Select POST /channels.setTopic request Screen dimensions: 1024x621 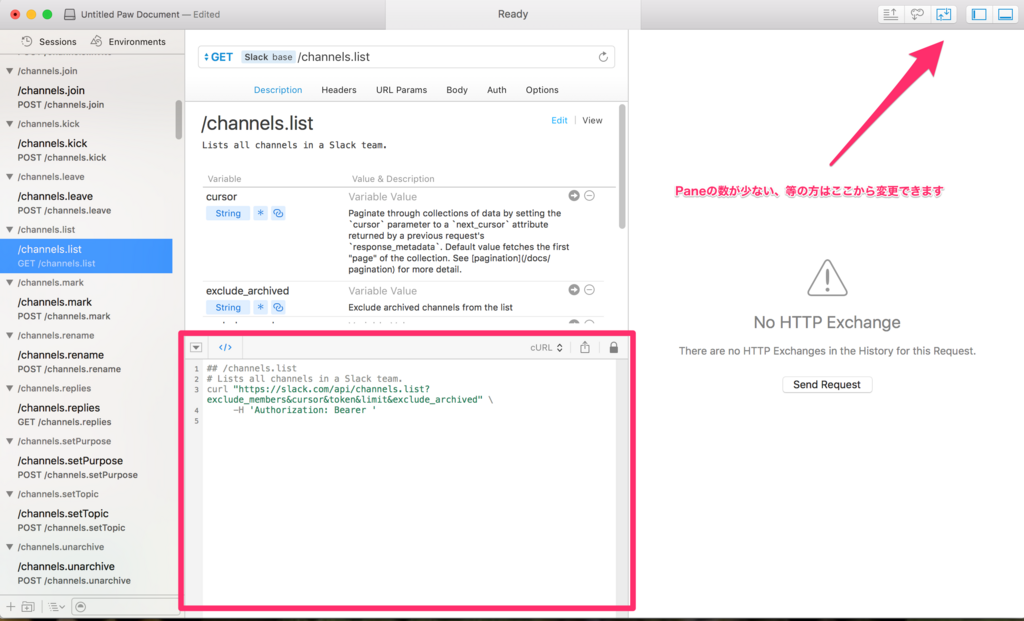[86, 520]
